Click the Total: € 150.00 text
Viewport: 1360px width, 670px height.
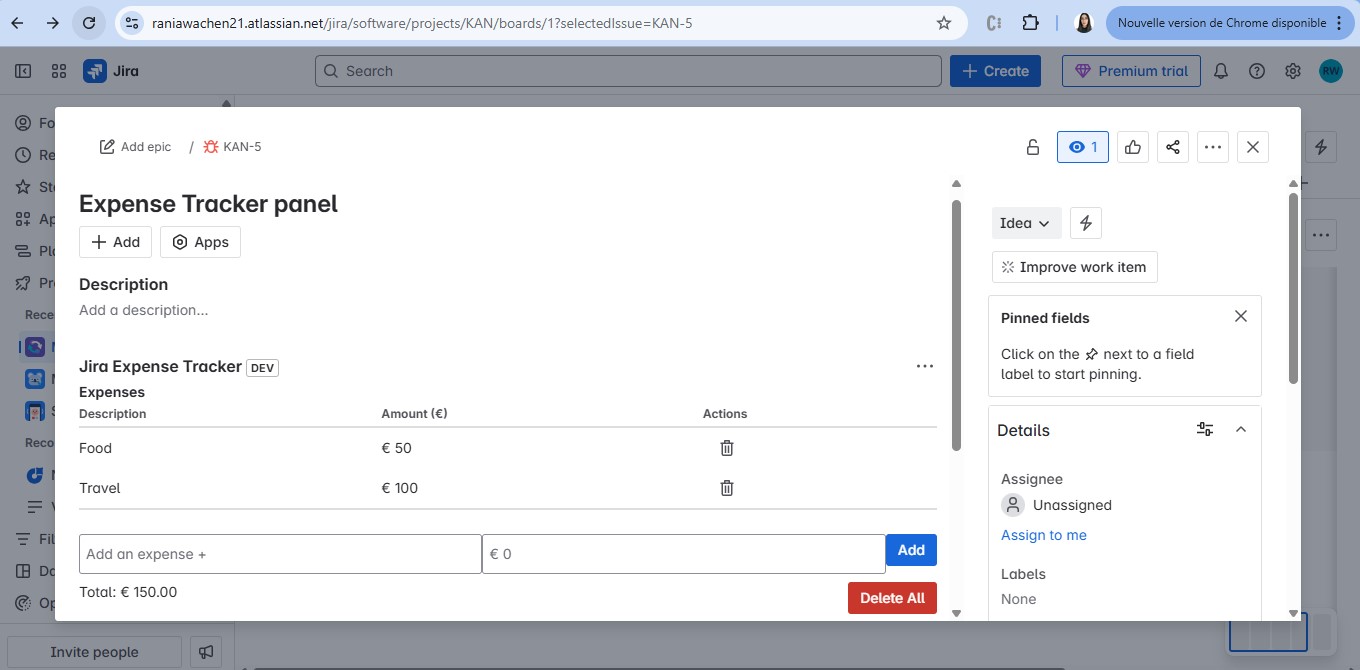[x=128, y=592]
